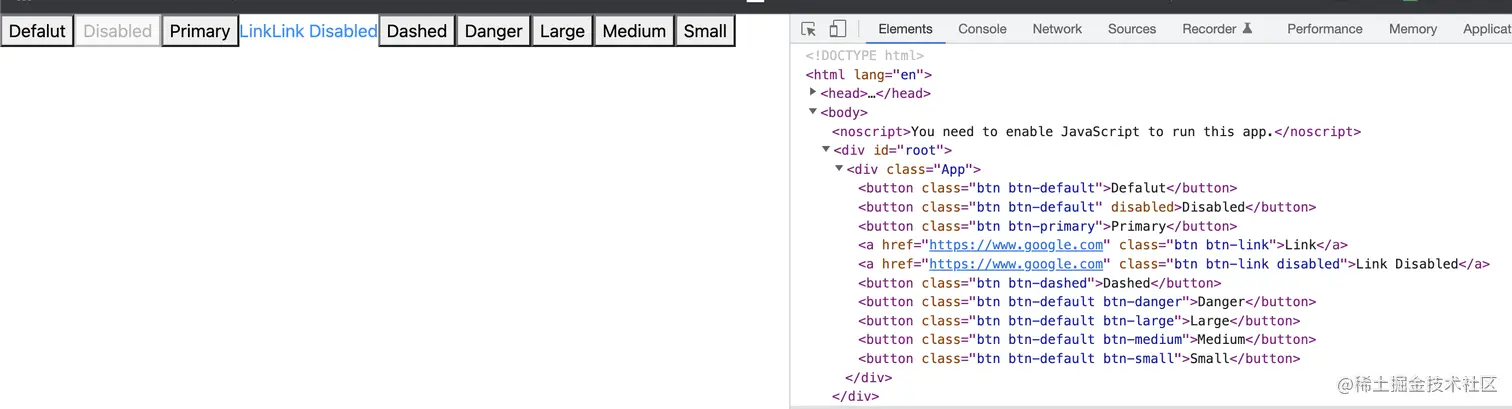The width and height of the screenshot is (1512, 409).
Task: Switch to the Sources tab
Action: 1132,29
